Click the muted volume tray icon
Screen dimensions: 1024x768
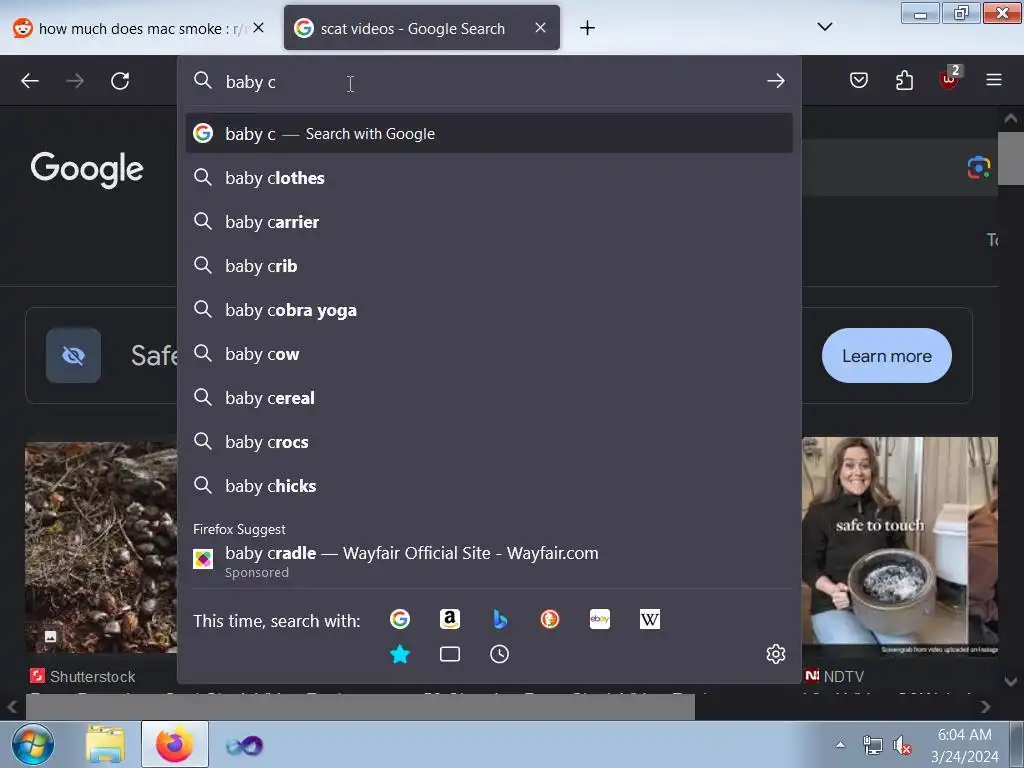902,744
